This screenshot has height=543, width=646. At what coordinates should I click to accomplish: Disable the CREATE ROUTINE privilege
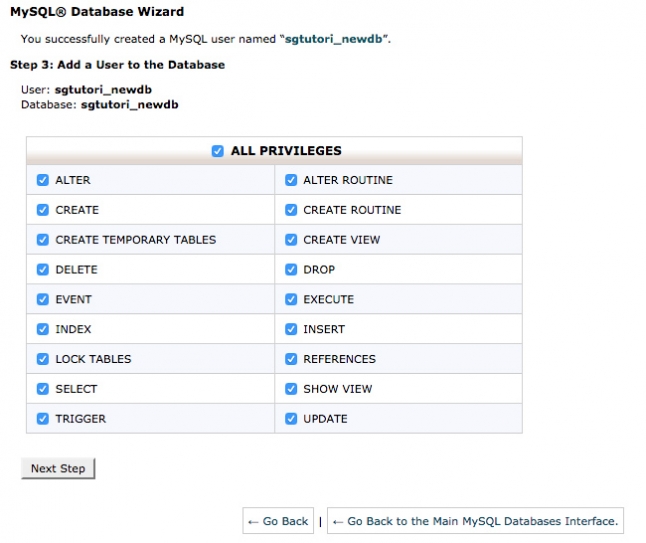[291, 210]
